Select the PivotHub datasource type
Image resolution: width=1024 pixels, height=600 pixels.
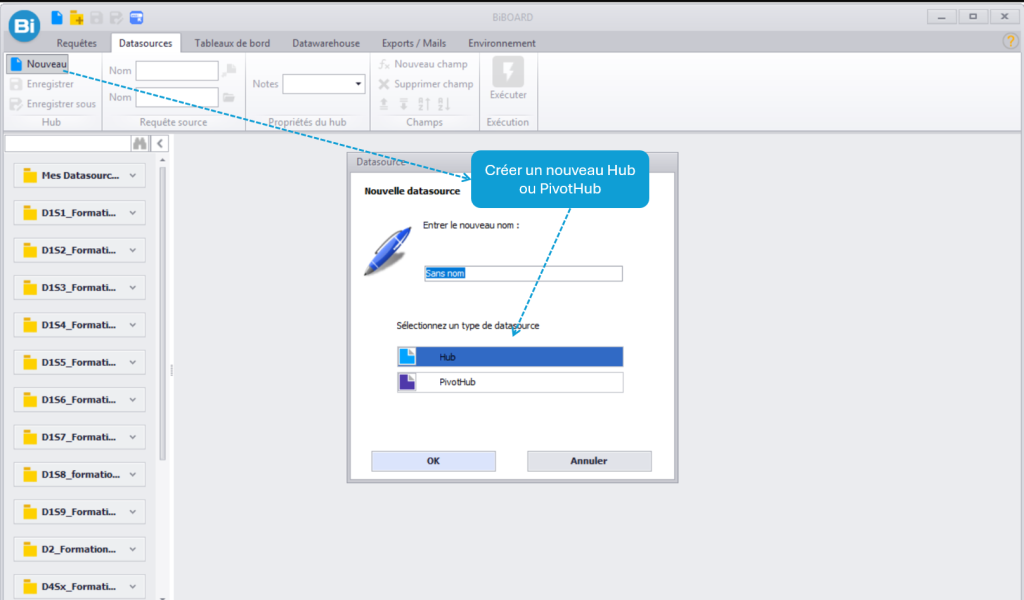pyautogui.click(x=510, y=382)
